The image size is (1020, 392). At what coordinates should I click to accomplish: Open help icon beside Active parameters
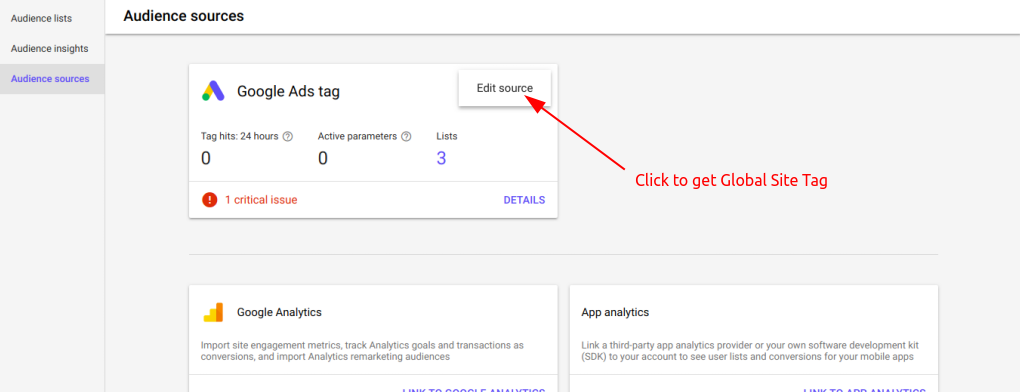tap(407, 137)
